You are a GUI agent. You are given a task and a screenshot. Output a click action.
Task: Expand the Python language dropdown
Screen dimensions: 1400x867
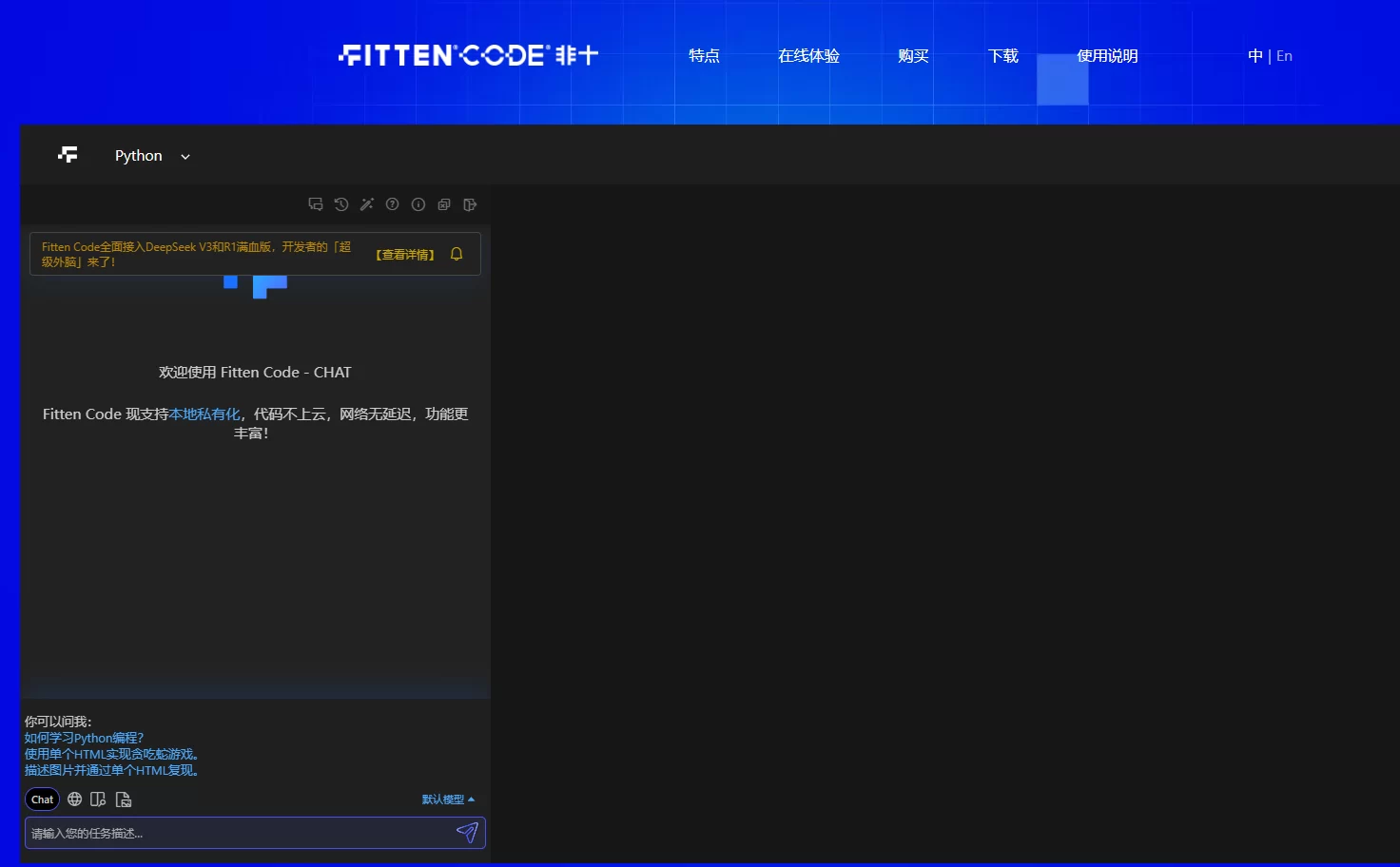pos(152,156)
